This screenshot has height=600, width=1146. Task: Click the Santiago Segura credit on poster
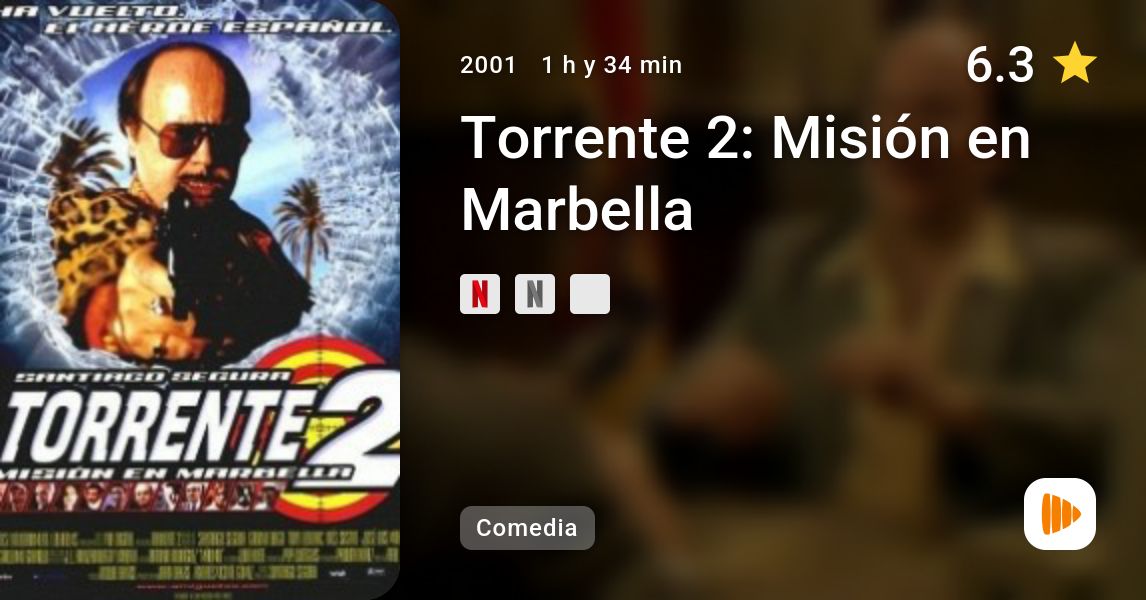[153, 377]
